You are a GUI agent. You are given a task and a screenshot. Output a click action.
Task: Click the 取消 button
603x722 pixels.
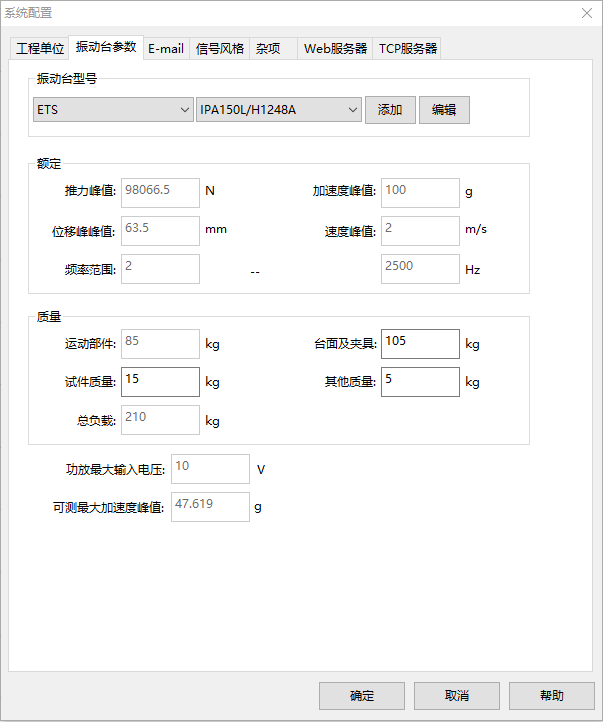[457, 696]
